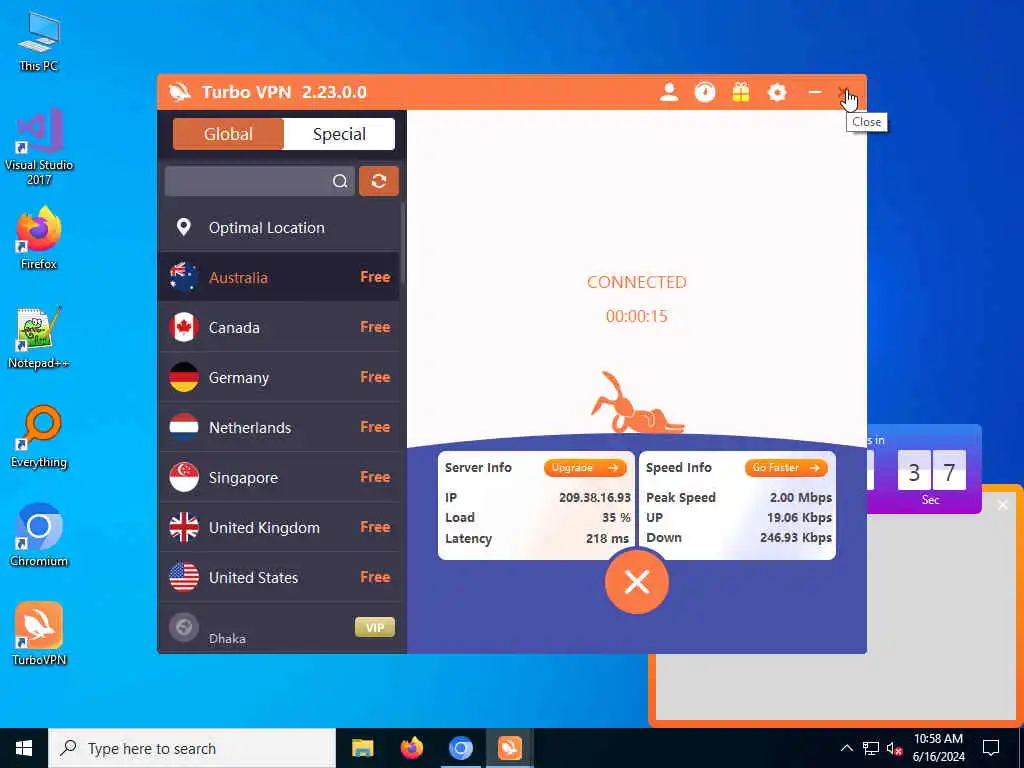Click the location pin icon
Image resolution: width=1024 pixels, height=768 pixels.
pyautogui.click(x=184, y=227)
